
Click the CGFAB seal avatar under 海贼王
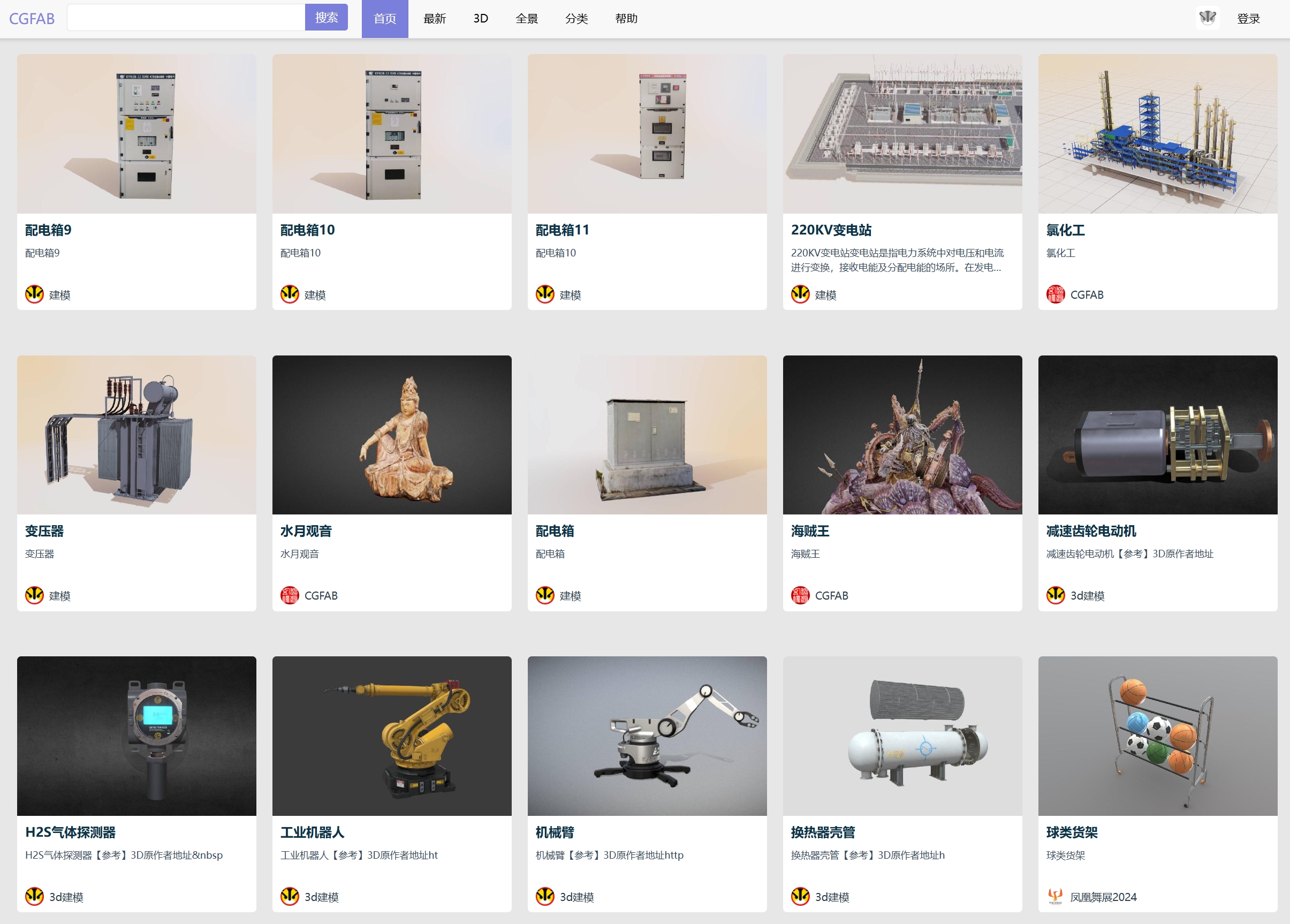801,595
